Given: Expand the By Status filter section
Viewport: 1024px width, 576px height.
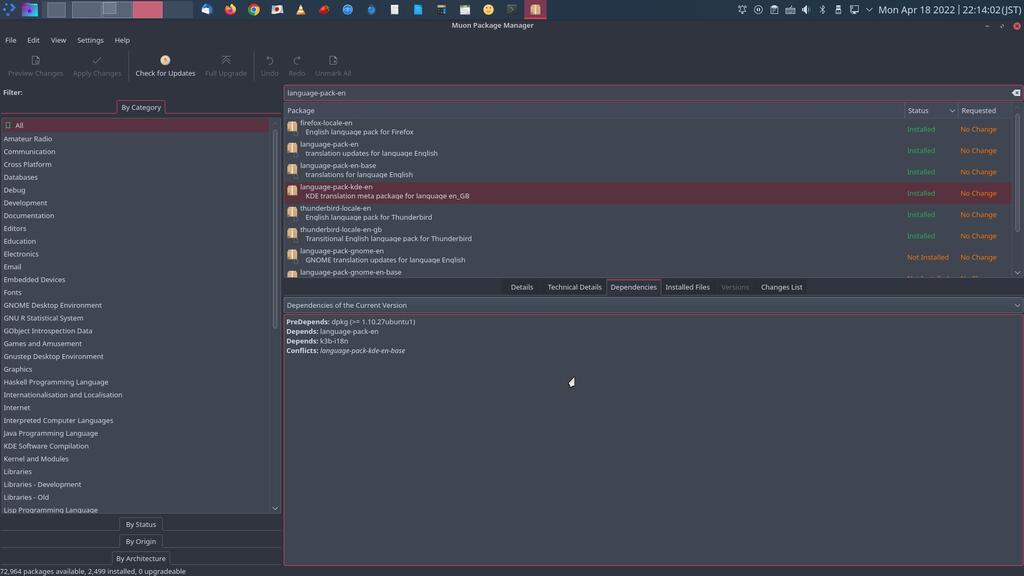Looking at the screenshot, I should click(140, 524).
